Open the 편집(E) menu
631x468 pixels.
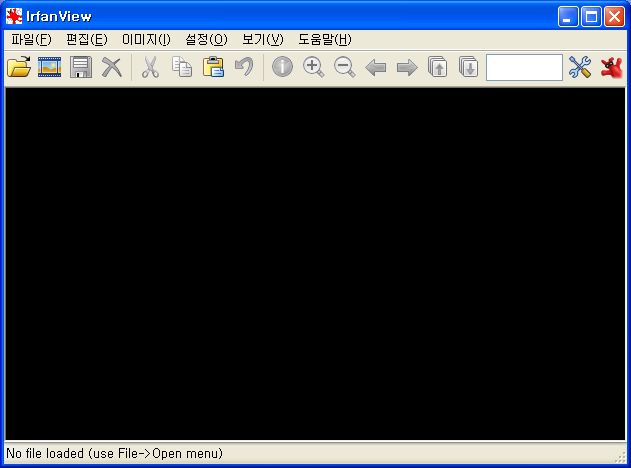click(x=87, y=39)
